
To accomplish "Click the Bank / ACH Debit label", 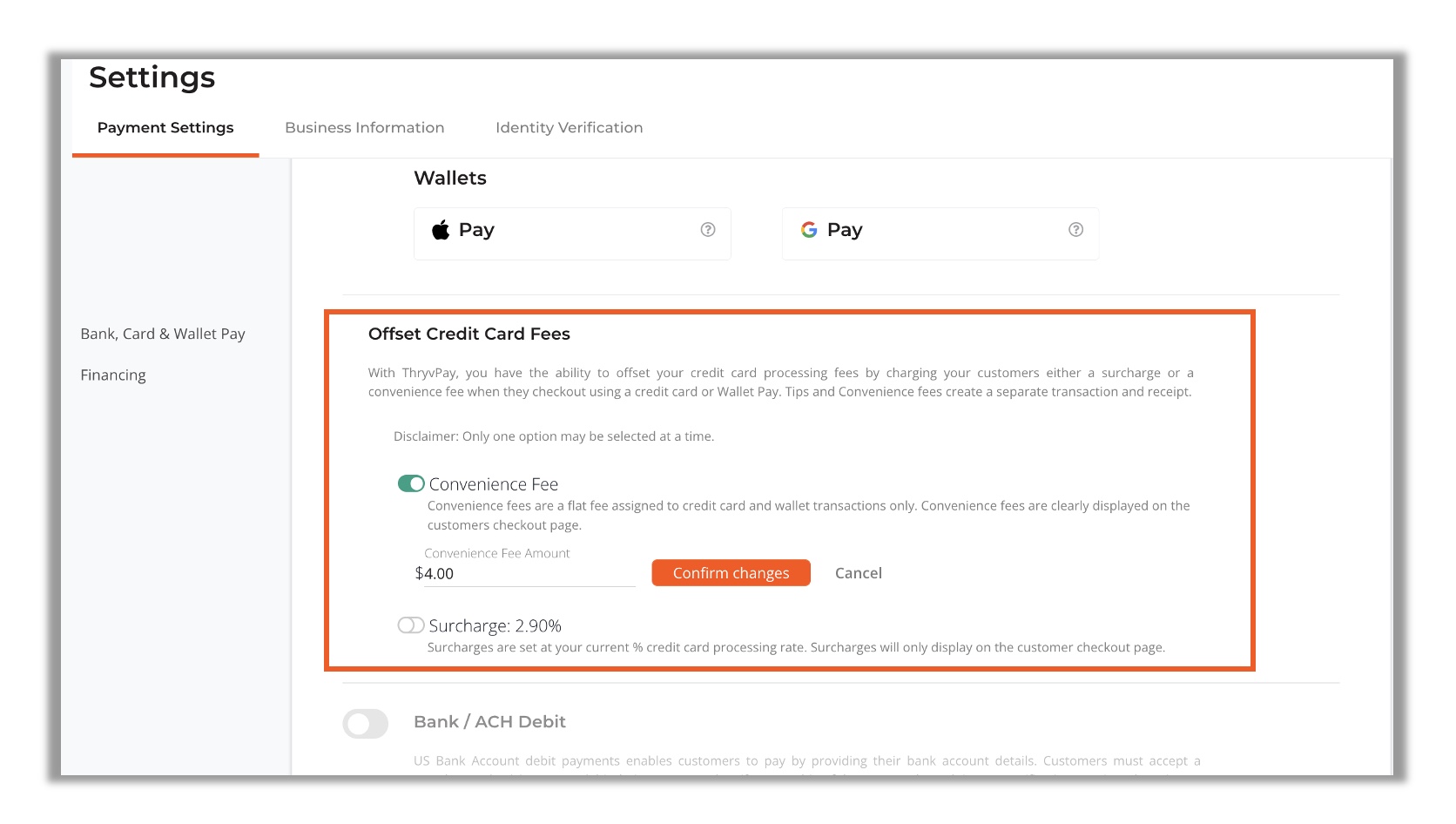I will coord(489,721).
